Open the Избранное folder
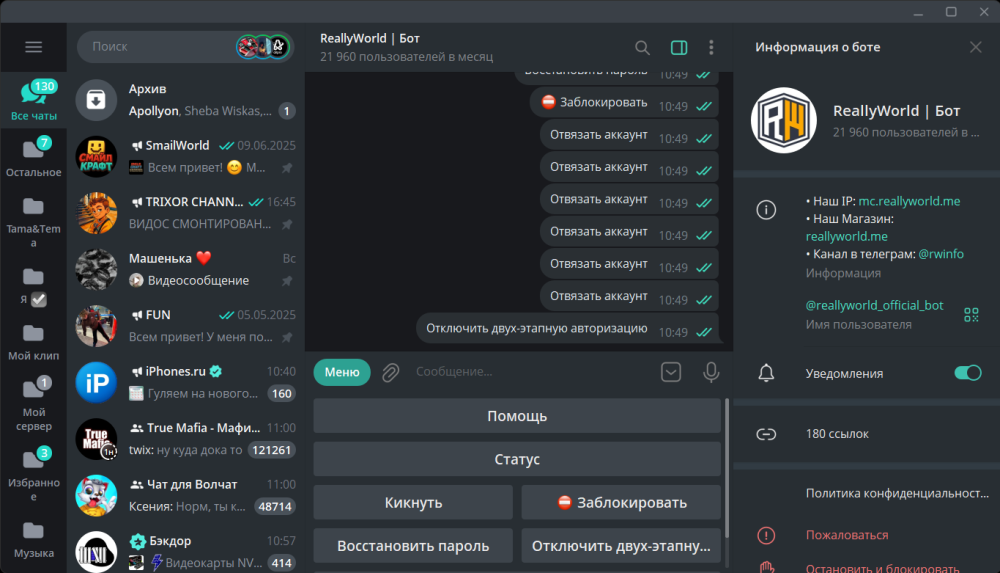The image size is (1000, 573). 34,475
